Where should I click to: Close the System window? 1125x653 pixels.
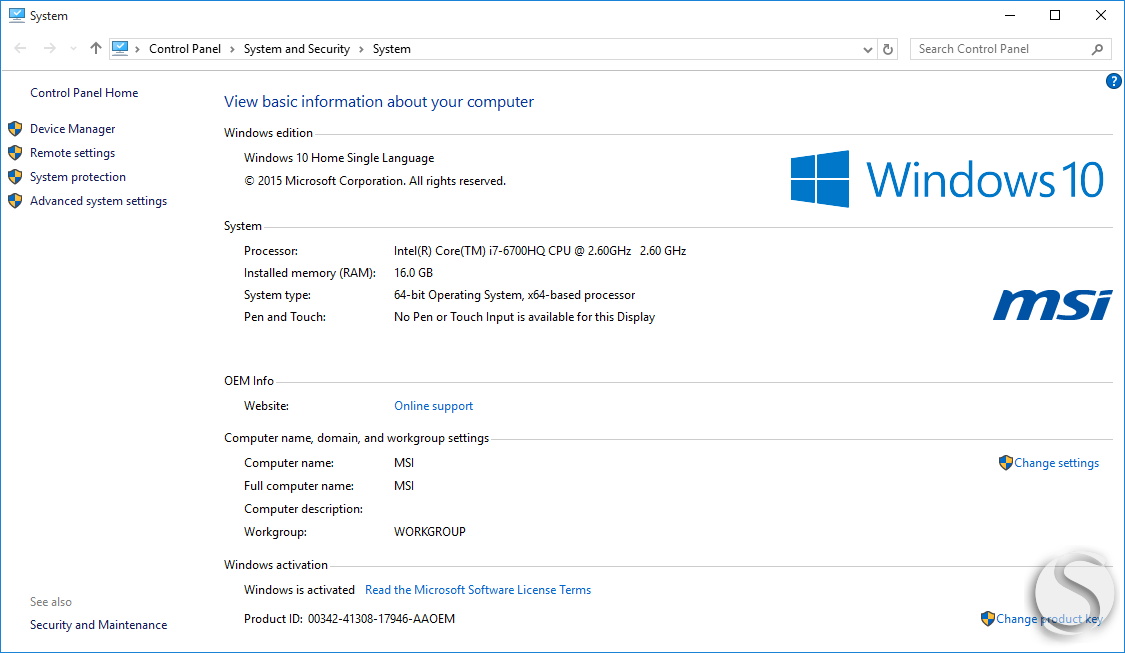[x=1101, y=15]
